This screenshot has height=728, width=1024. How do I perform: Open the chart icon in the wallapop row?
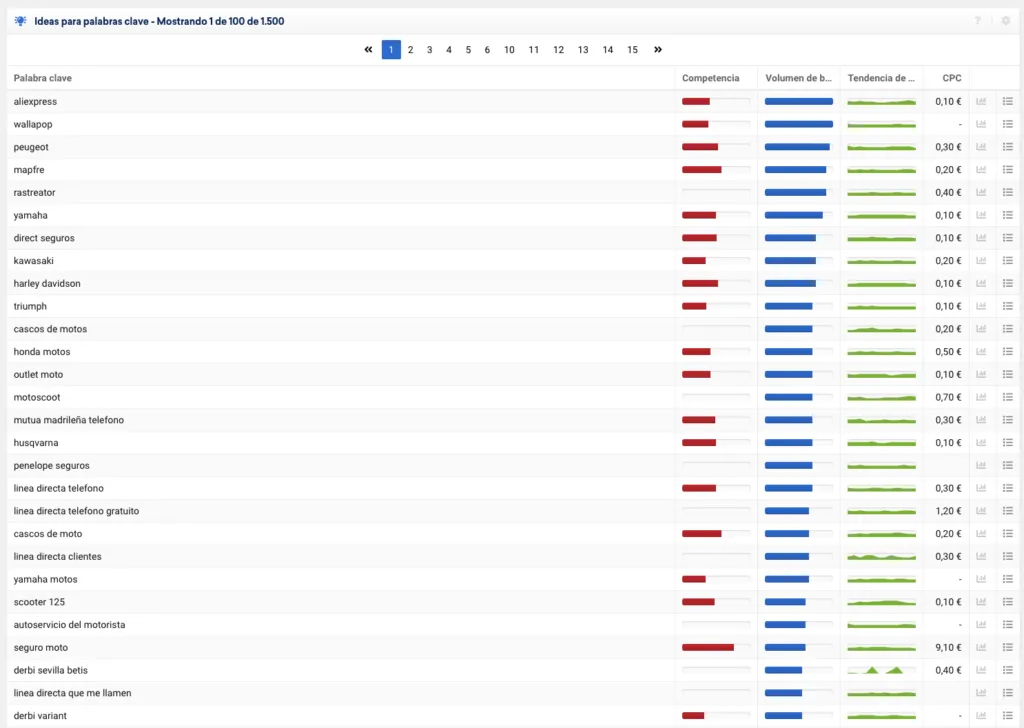click(981, 124)
